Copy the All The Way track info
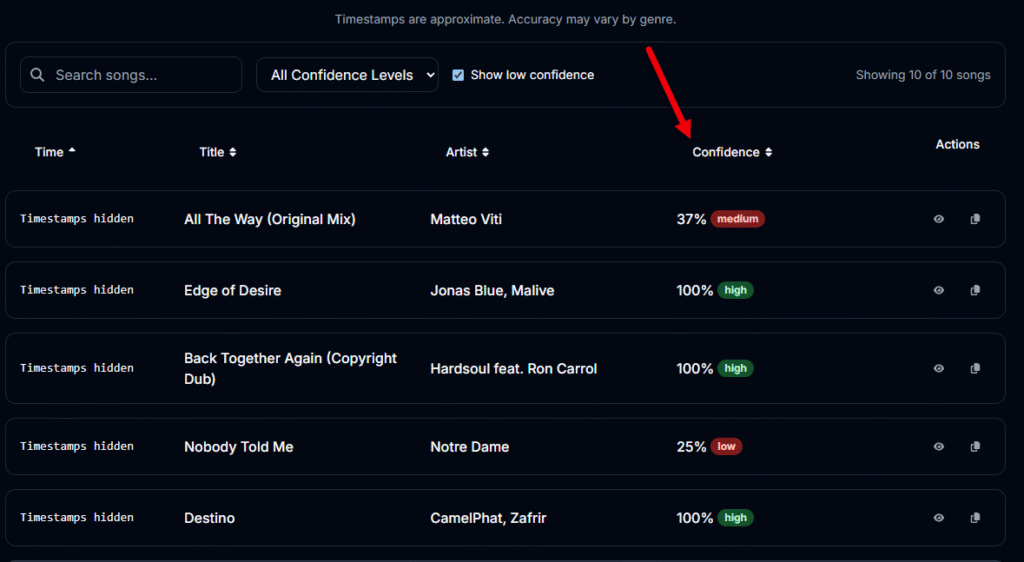This screenshot has width=1024, height=562. click(x=975, y=219)
